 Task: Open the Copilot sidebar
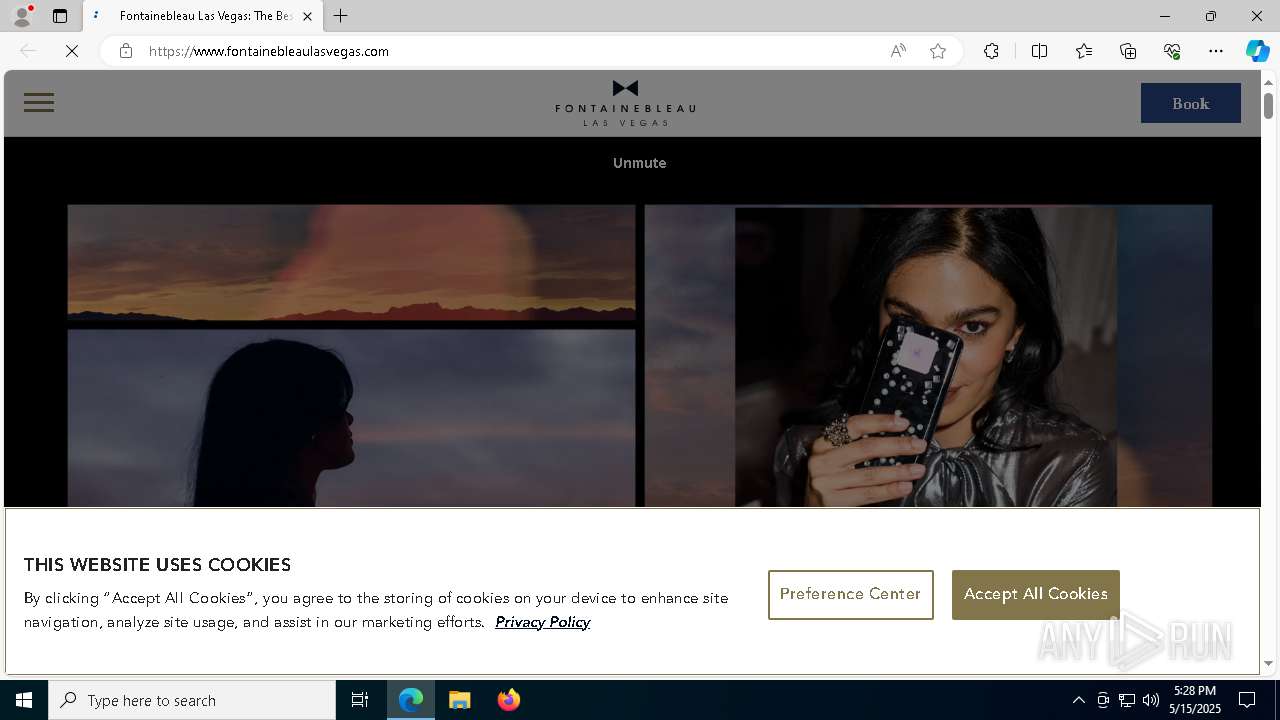(1257, 51)
